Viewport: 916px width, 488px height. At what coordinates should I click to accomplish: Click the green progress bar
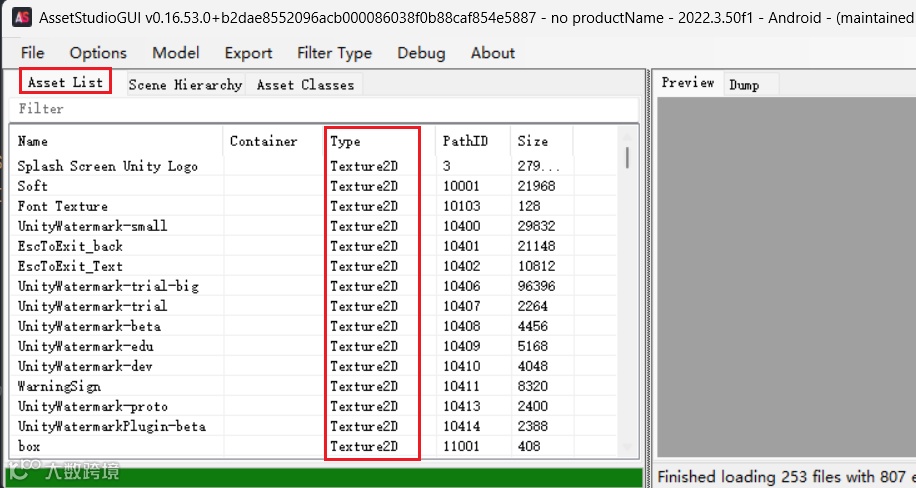(324, 476)
